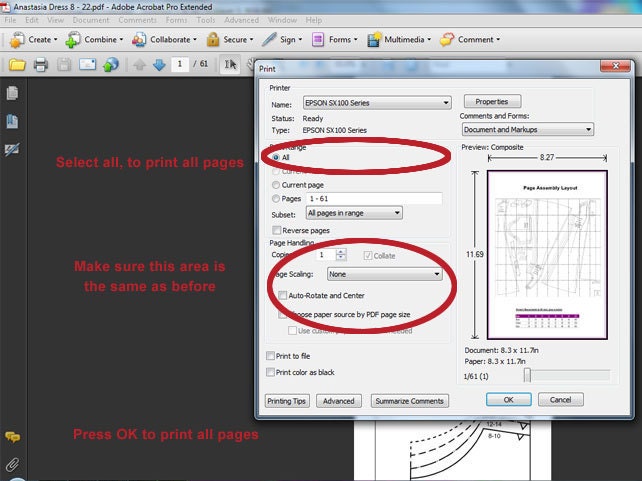Open the Collaborate toolbar icon

coord(139,40)
